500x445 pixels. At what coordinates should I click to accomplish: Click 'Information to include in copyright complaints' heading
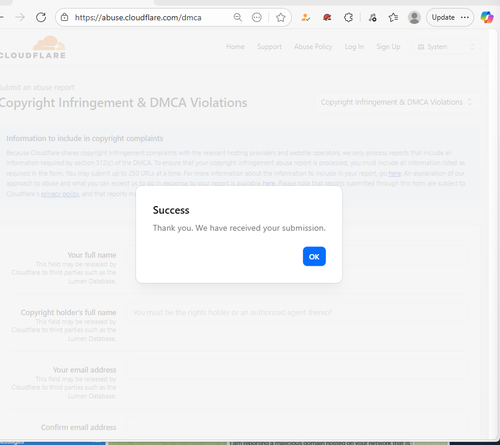tap(85, 138)
